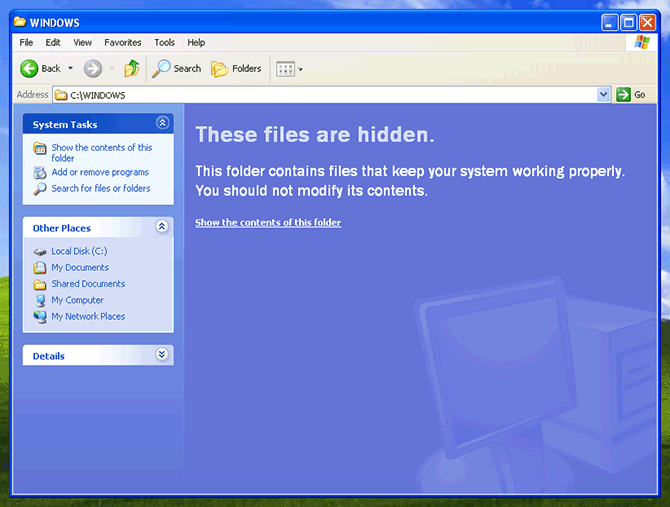
Task: Open My Computer link
Action: click(77, 300)
